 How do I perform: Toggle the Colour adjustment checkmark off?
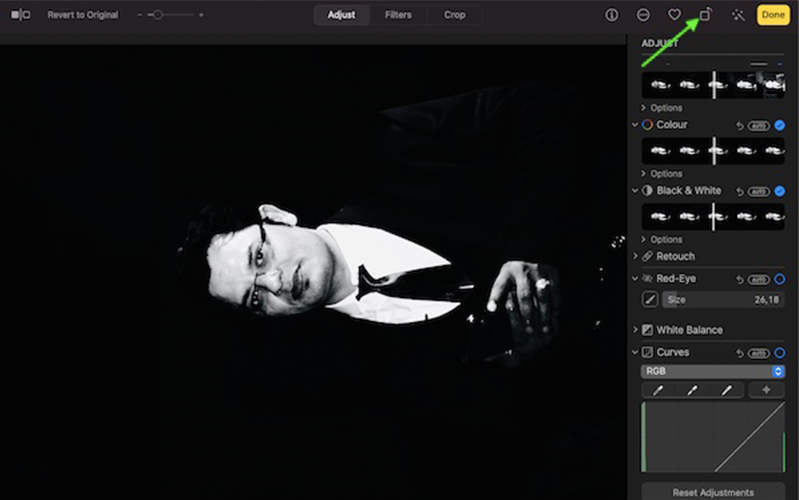pos(779,125)
